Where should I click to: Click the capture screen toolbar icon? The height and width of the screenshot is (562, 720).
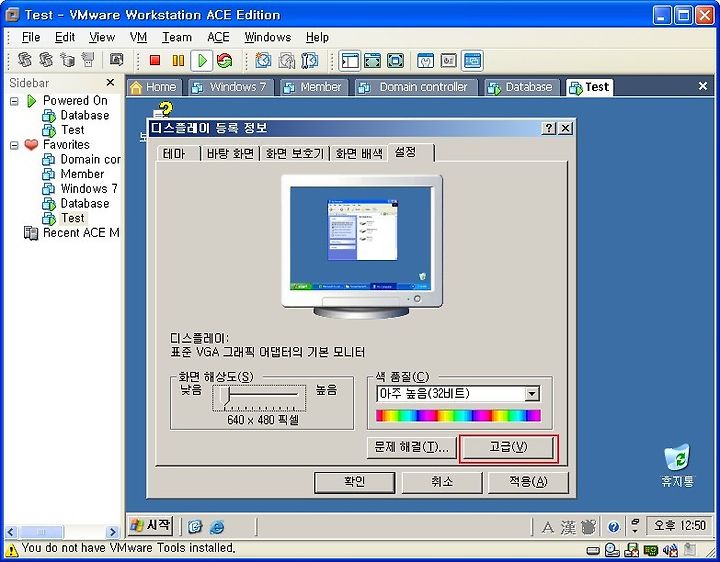coord(117,59)
